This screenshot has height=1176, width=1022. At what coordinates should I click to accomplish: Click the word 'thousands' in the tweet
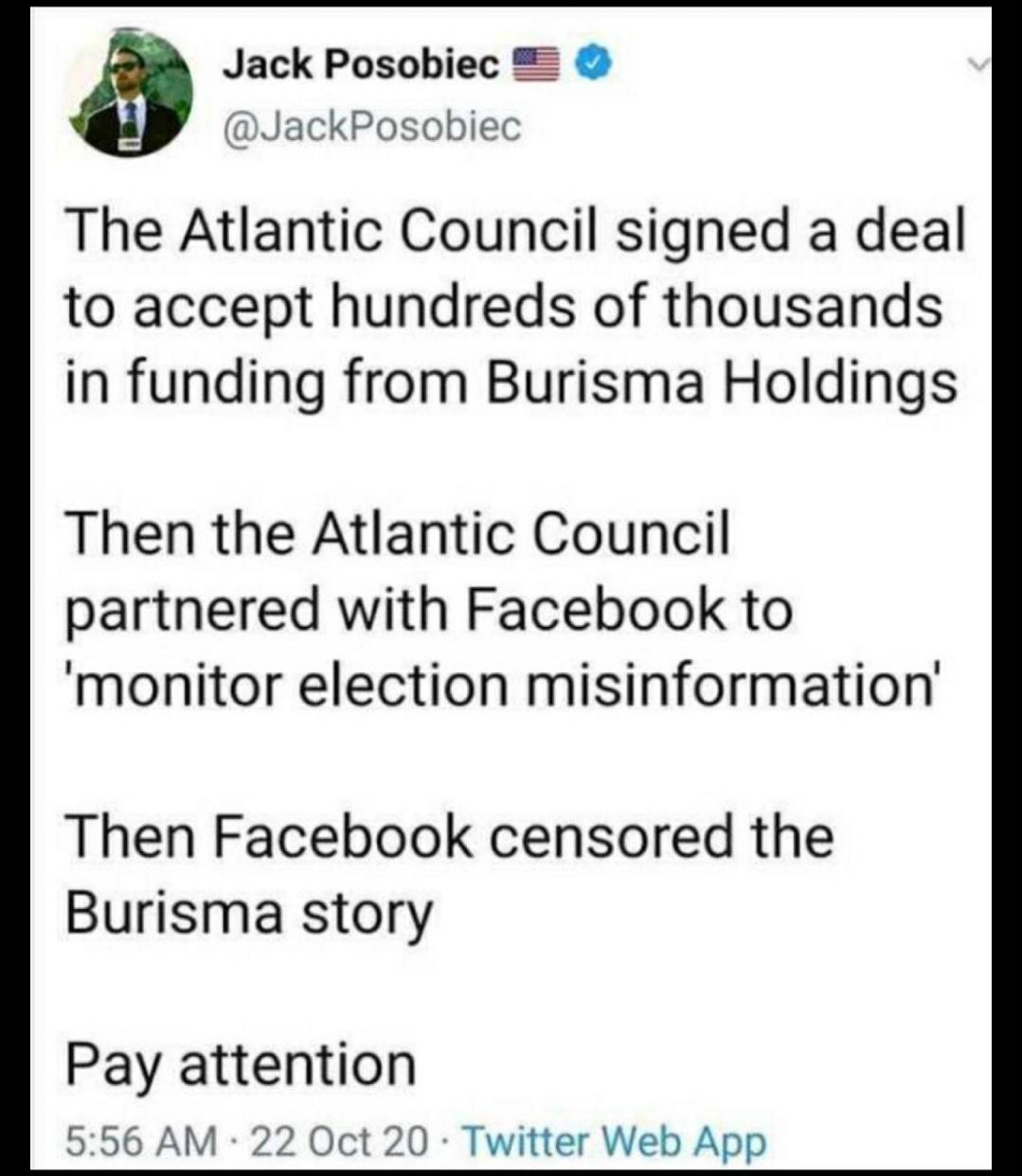pos(803,307)
